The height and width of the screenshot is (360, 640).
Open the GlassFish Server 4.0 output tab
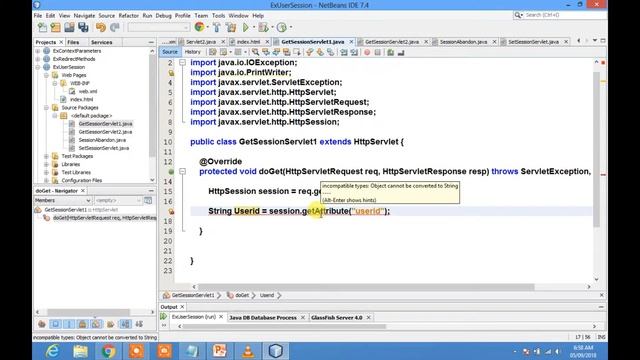pos(337,317)
